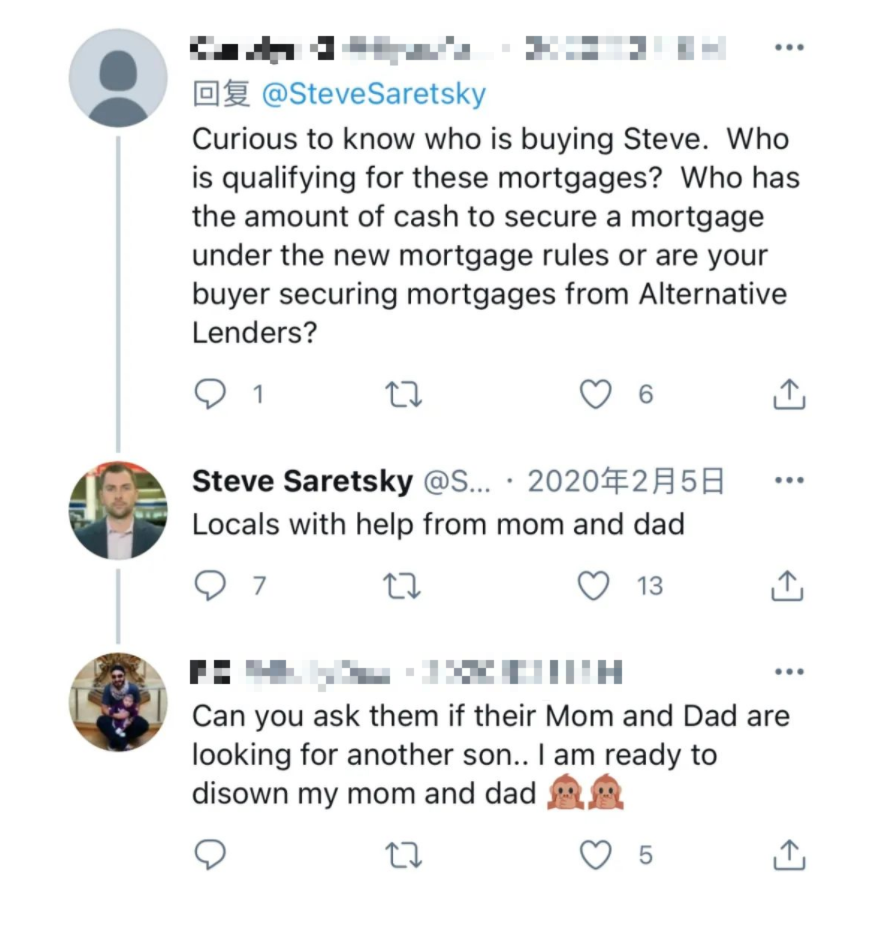Reply to Steve Saretsky's mom and dad tweet

coord(210,586)
